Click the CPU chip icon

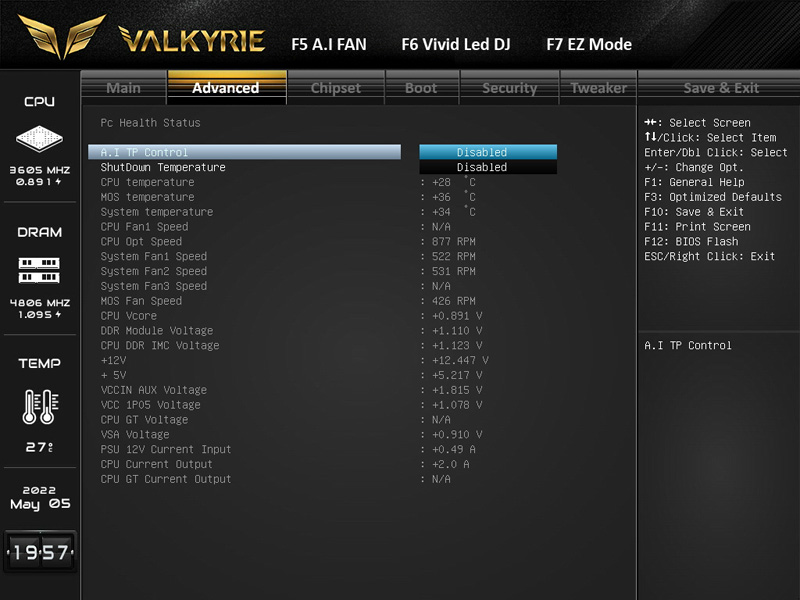(x=39, y=138)
